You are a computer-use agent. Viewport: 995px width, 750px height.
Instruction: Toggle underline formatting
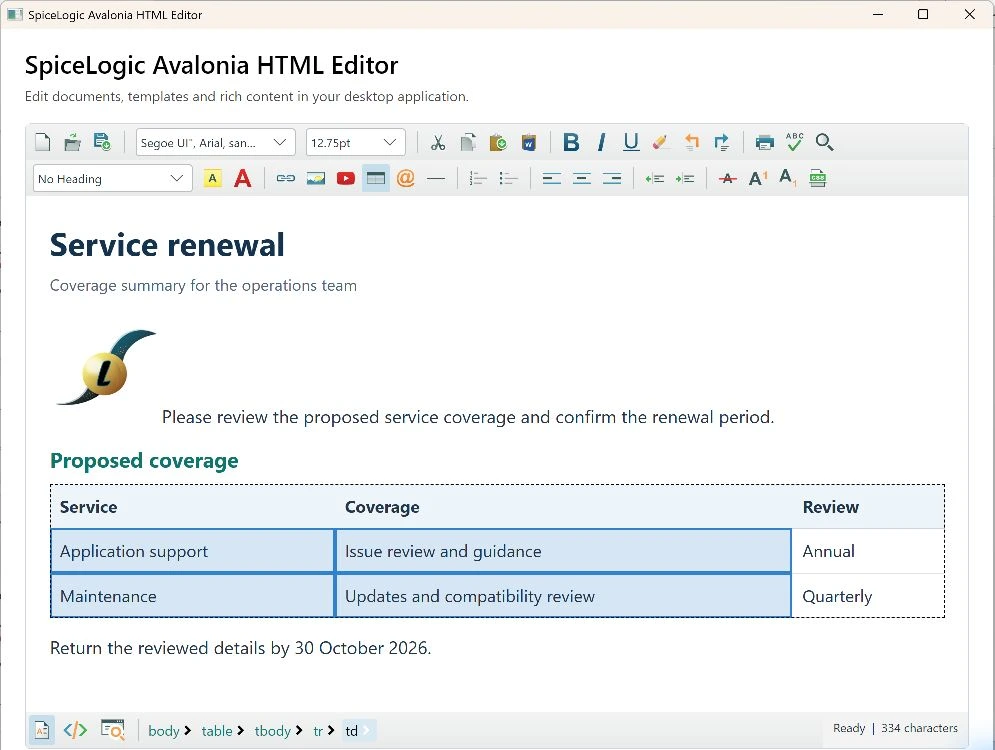tap(631, 142)
